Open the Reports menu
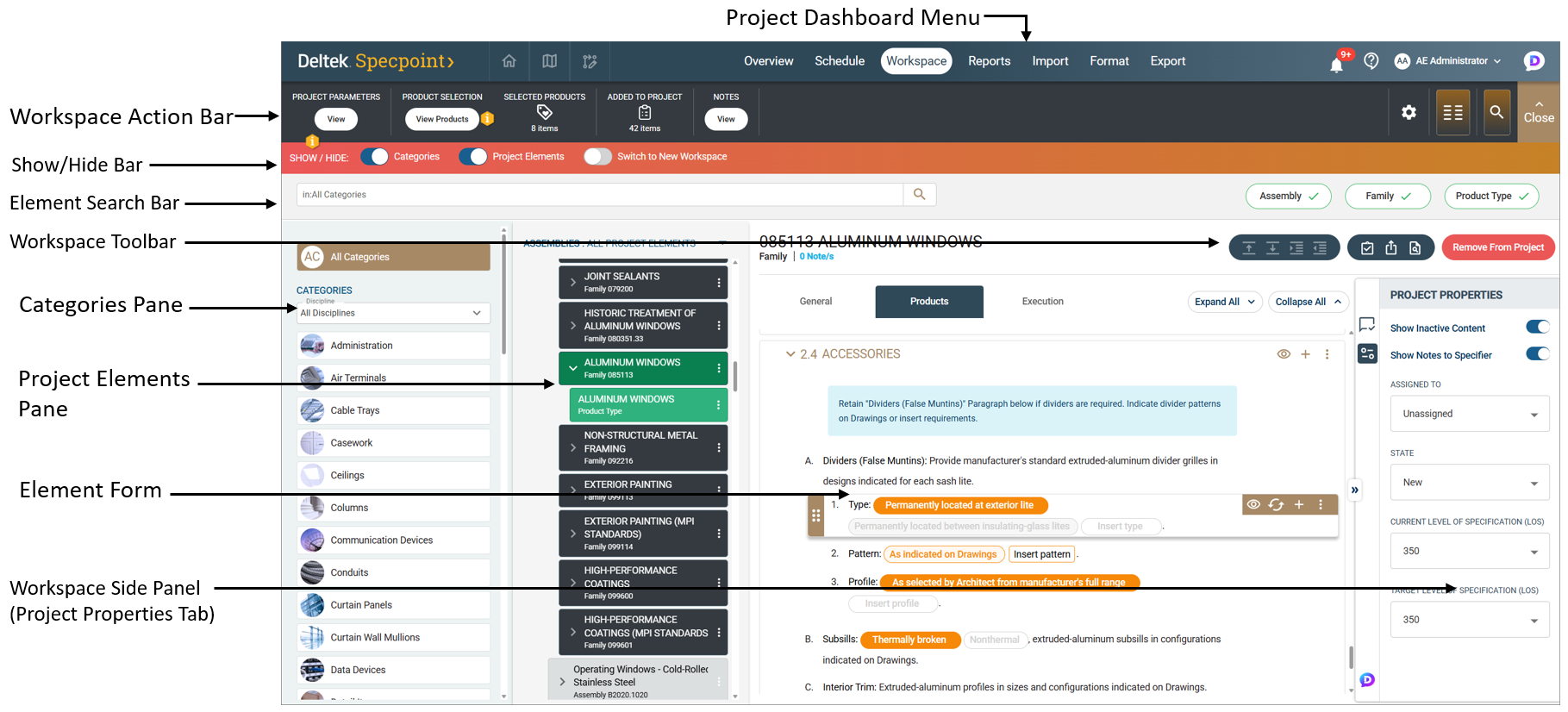This screenshot has width=1568, height=712. [x=989, y=61]
